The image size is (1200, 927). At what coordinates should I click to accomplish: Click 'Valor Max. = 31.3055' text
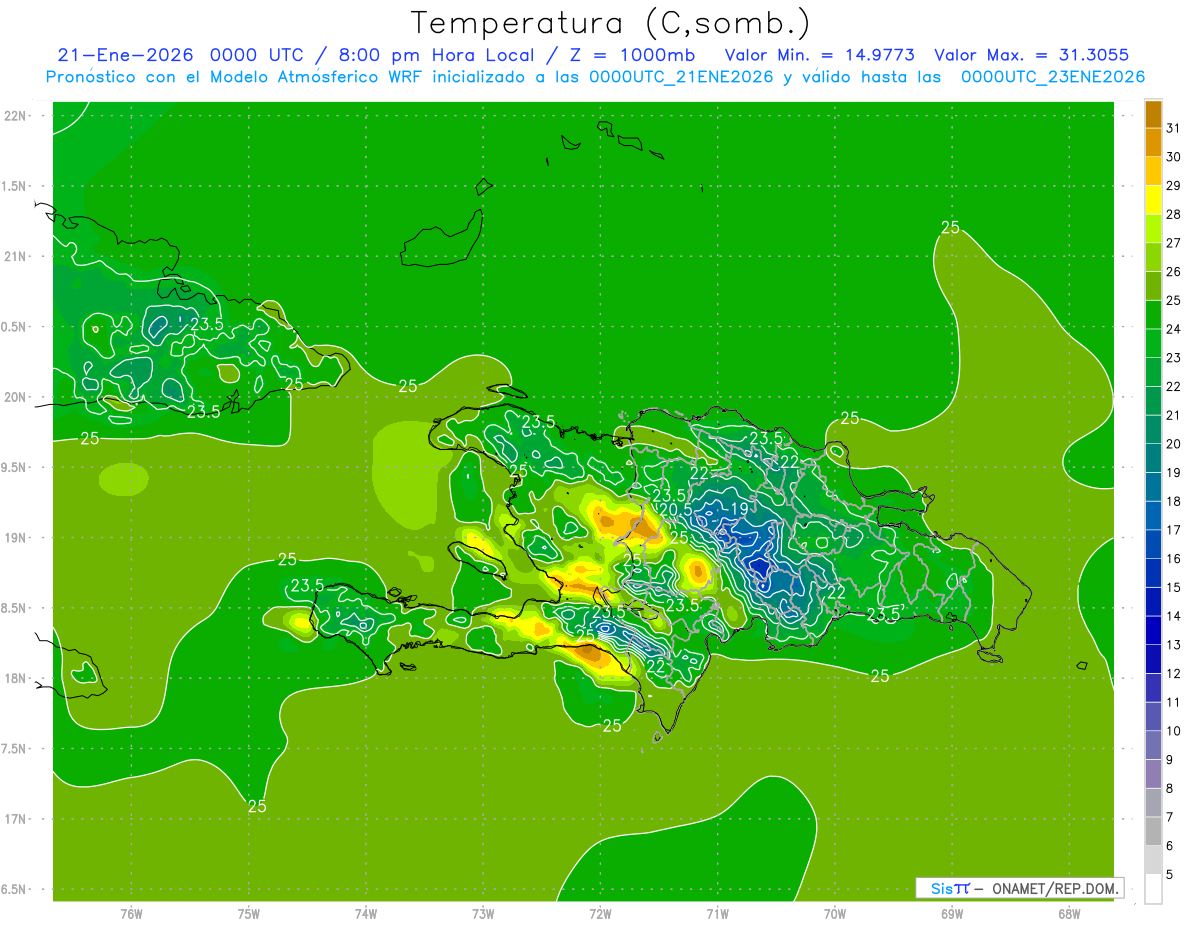click(x=1032, y=55)
